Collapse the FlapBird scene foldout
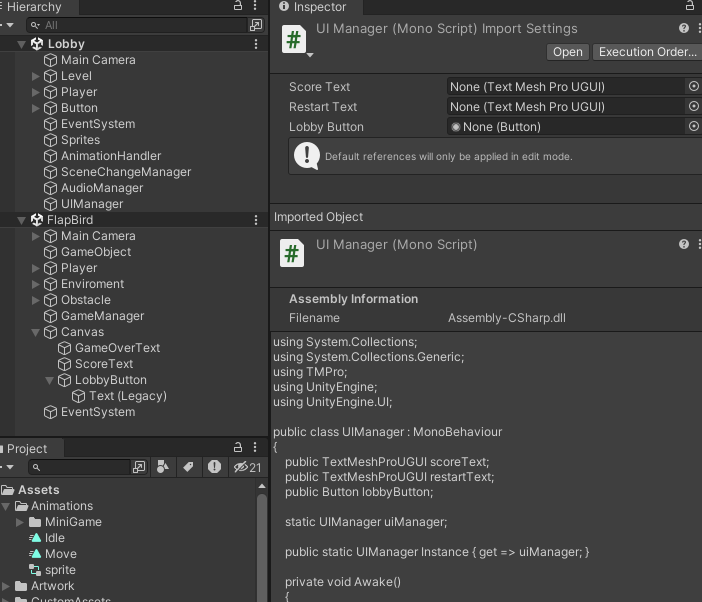702x602 pixels. (x=21, y=220)
